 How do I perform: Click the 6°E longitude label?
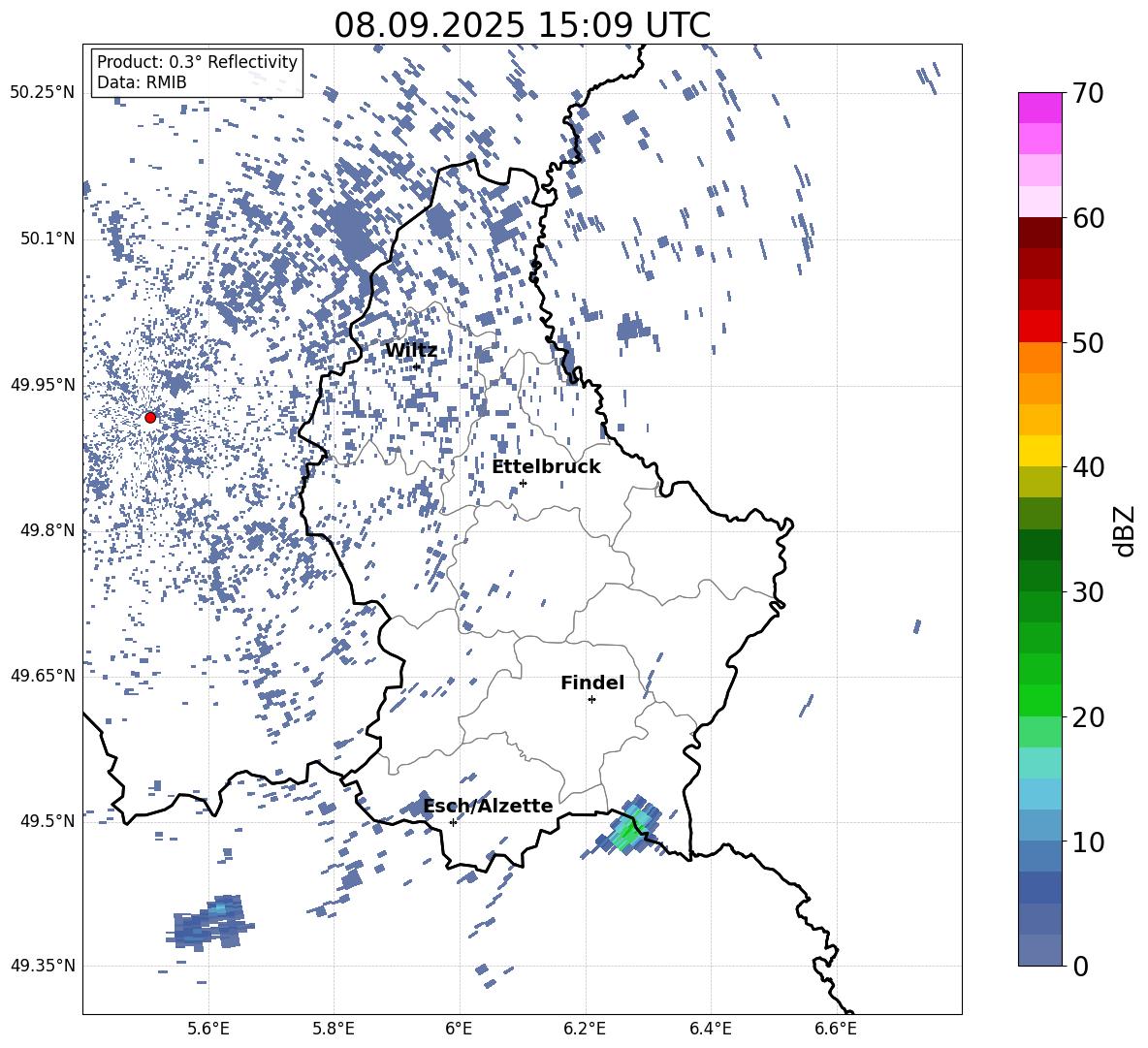[x=459, y=1029]
